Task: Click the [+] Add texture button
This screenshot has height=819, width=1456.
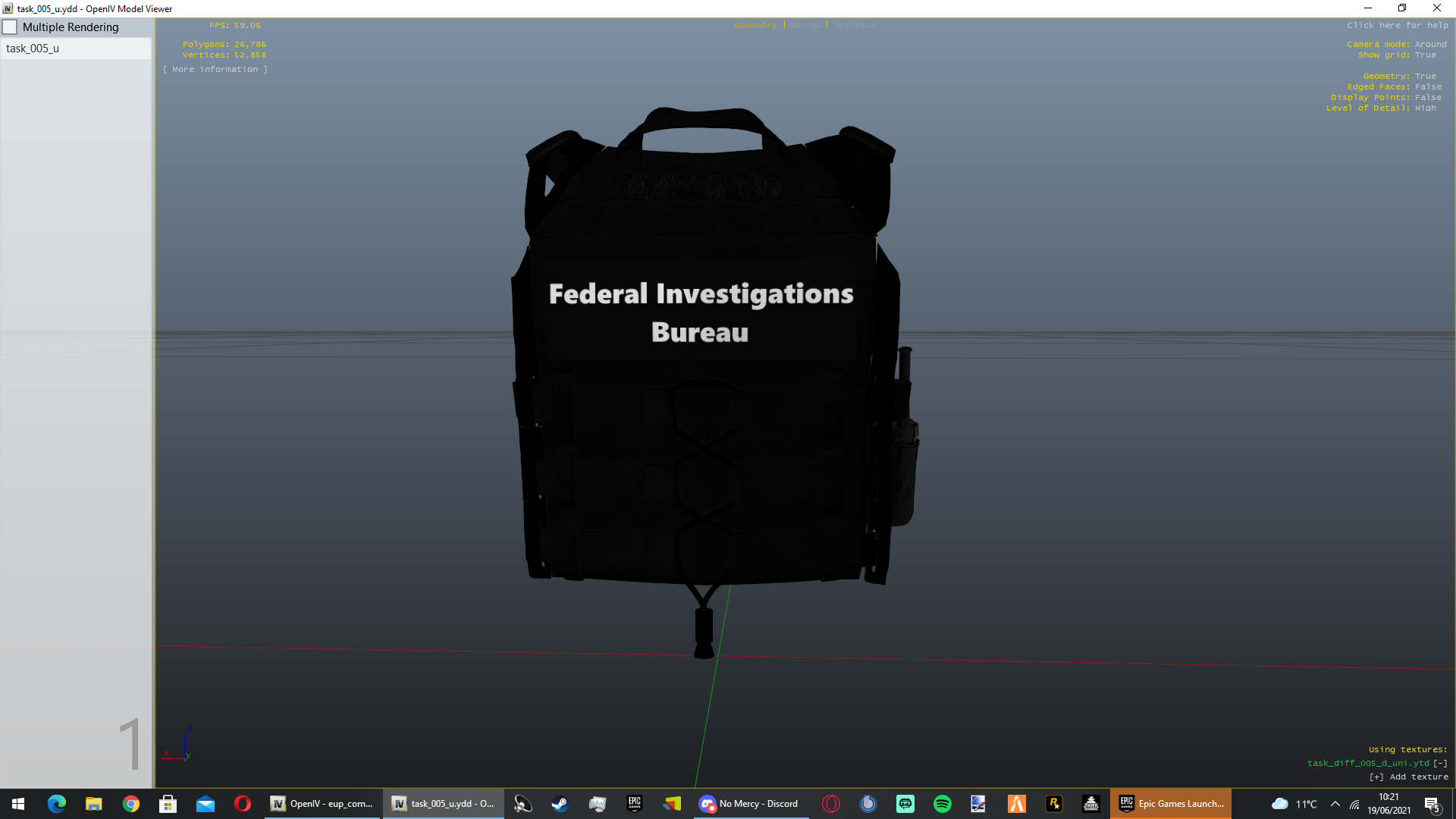Action: tap(1408, 777)
